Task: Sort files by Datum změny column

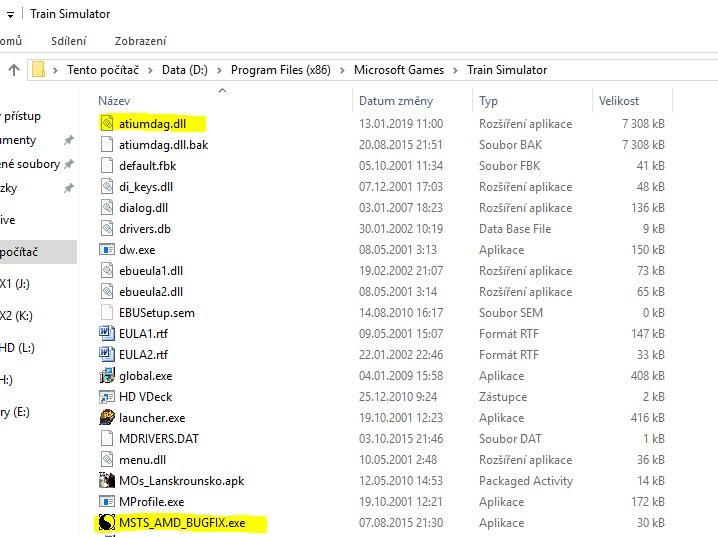Action: [395, 101]
